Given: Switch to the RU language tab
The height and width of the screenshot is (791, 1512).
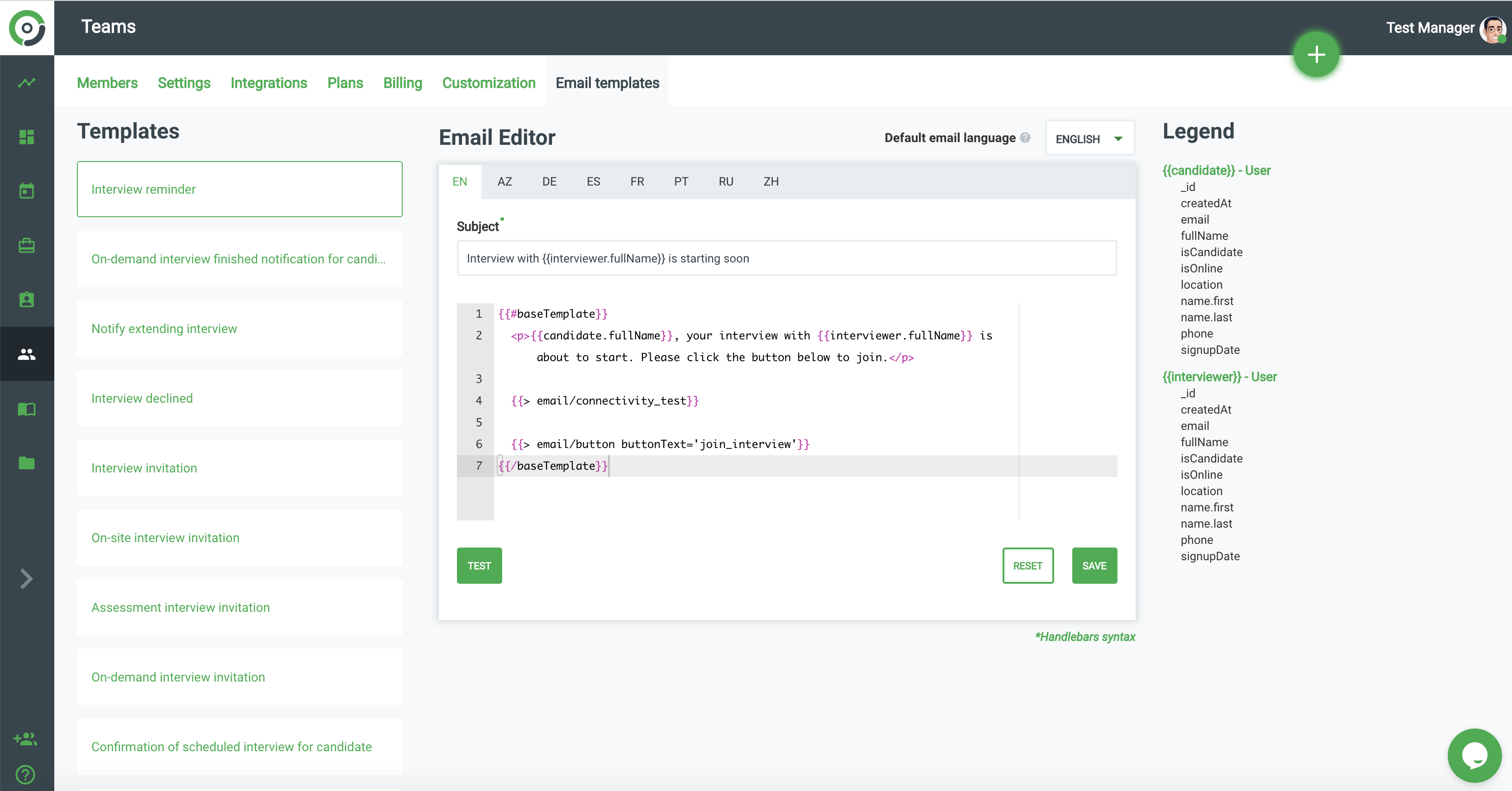Looking at the screenshot, I should coord(726,181).
